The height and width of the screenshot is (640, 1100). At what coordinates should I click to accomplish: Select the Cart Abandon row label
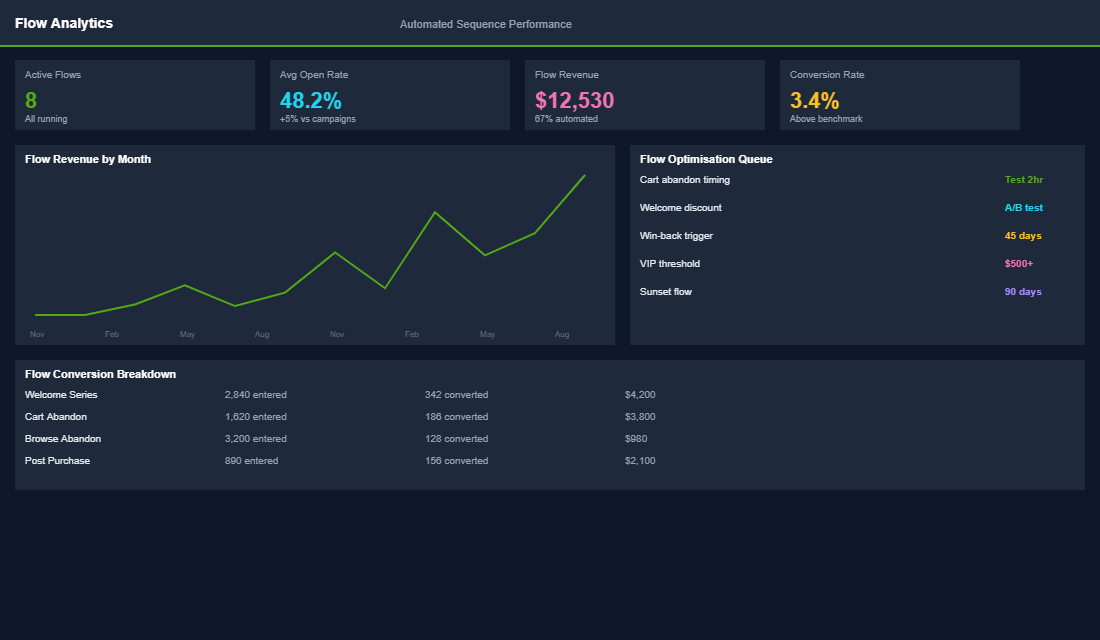click(55, 417)
